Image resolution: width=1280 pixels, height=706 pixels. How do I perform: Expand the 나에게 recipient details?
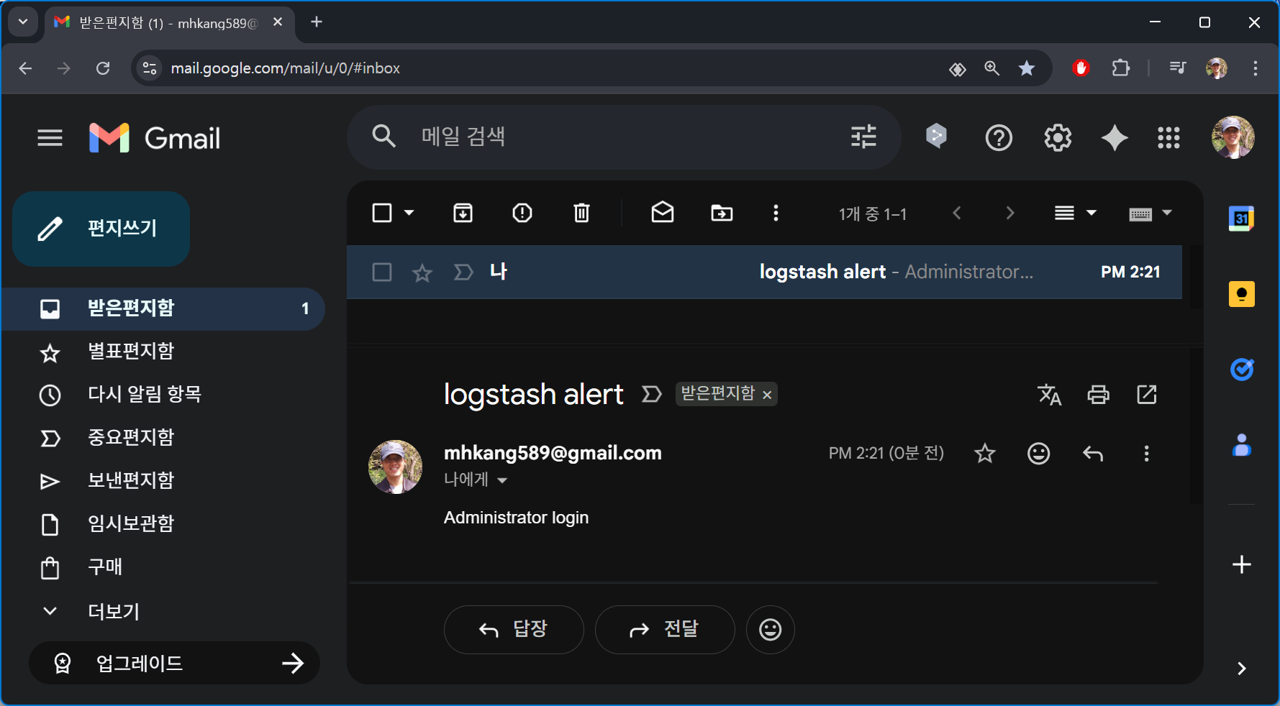(502, 480)
